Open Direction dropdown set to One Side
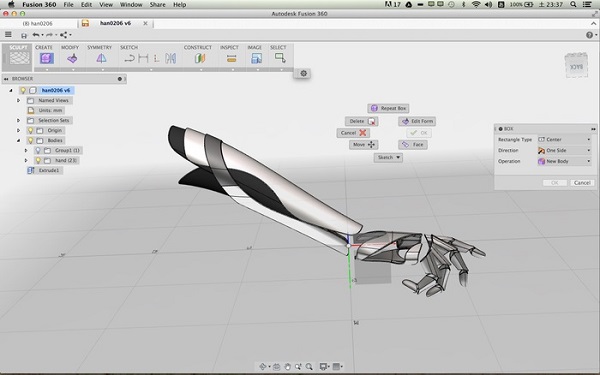 coord(564,150)
